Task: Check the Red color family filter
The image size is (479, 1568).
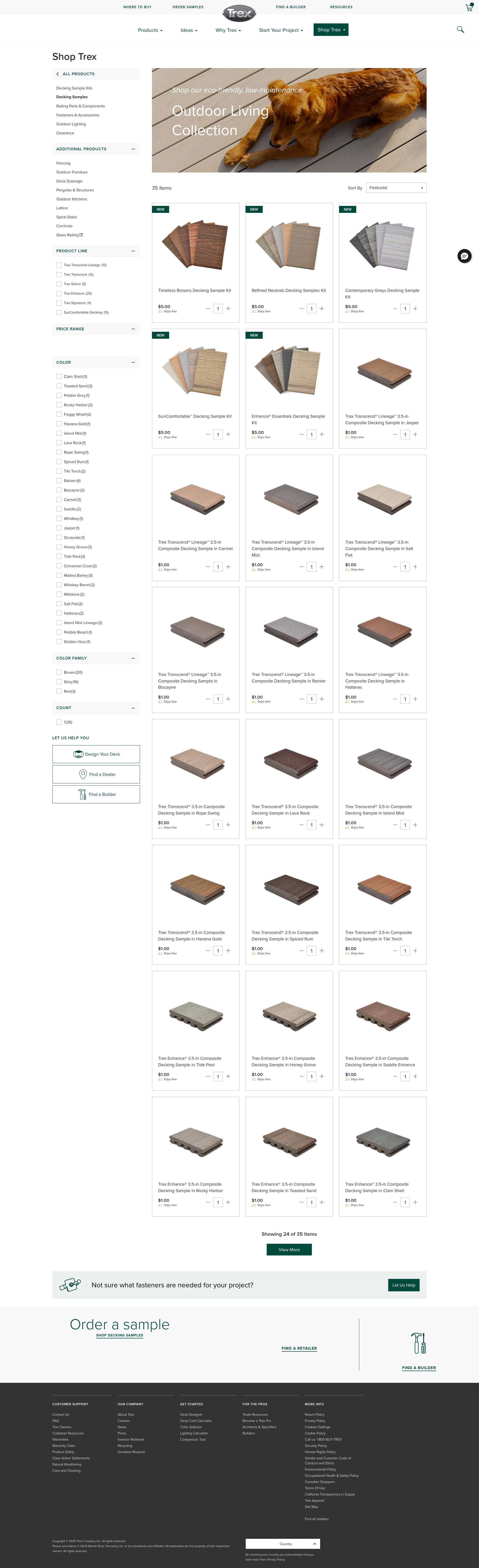Action: pos(59,691)
